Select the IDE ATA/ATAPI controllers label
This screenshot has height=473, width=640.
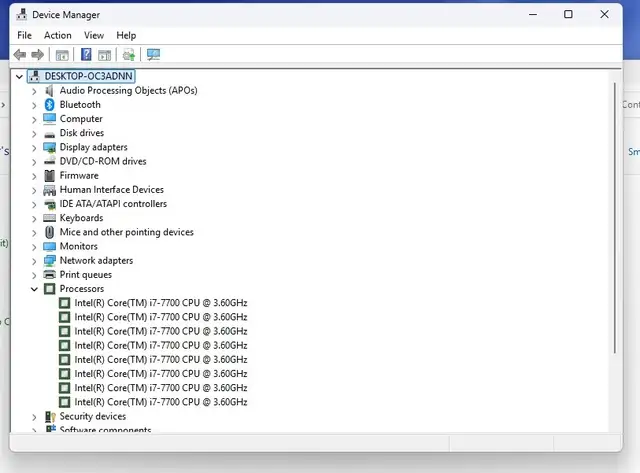(113, 204)
